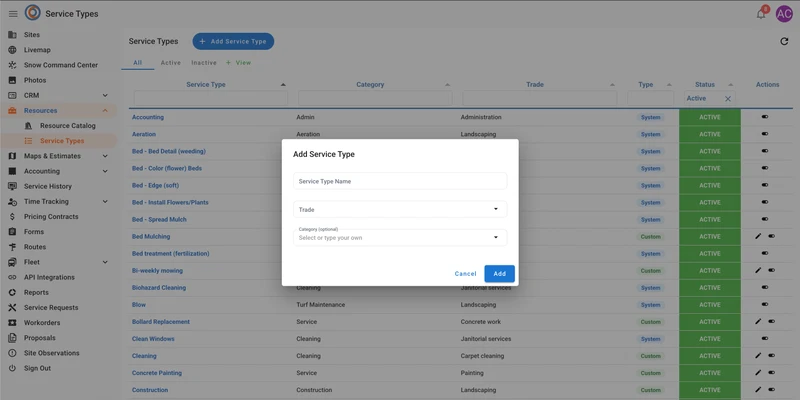The width and height of the screenshot is (800, 400).
Task: Toggle status switch for Aeration row
Action: (765, 134)
